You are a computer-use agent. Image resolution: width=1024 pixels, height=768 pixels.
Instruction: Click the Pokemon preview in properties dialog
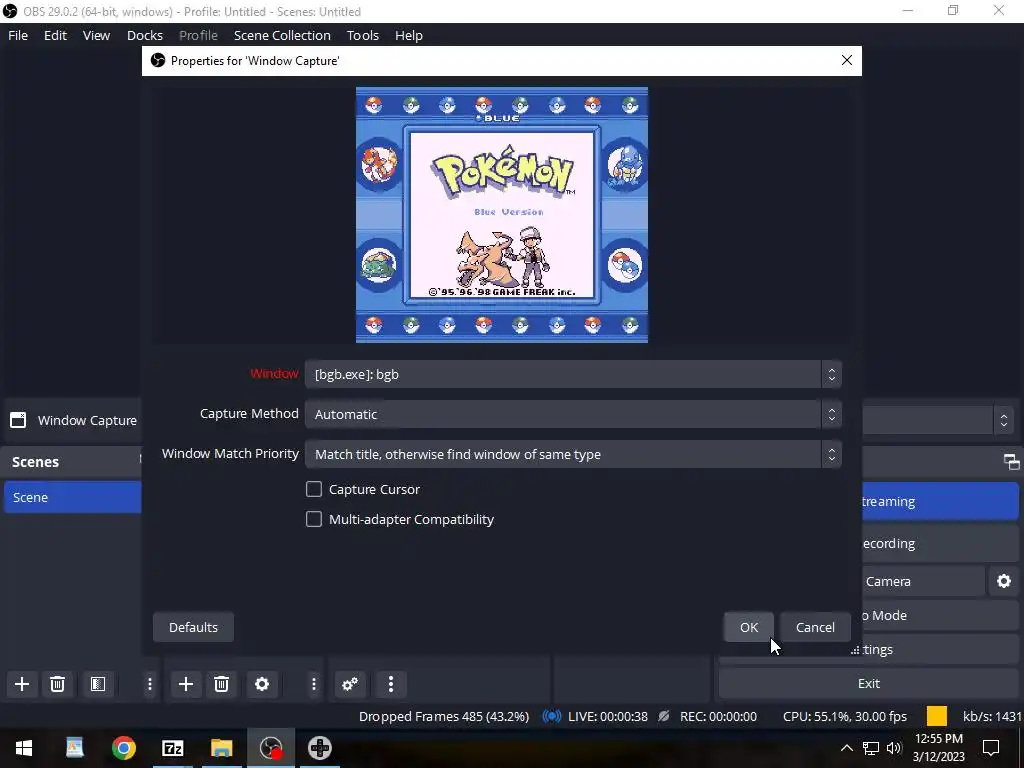pyautogui.click(x=502, y=215)
